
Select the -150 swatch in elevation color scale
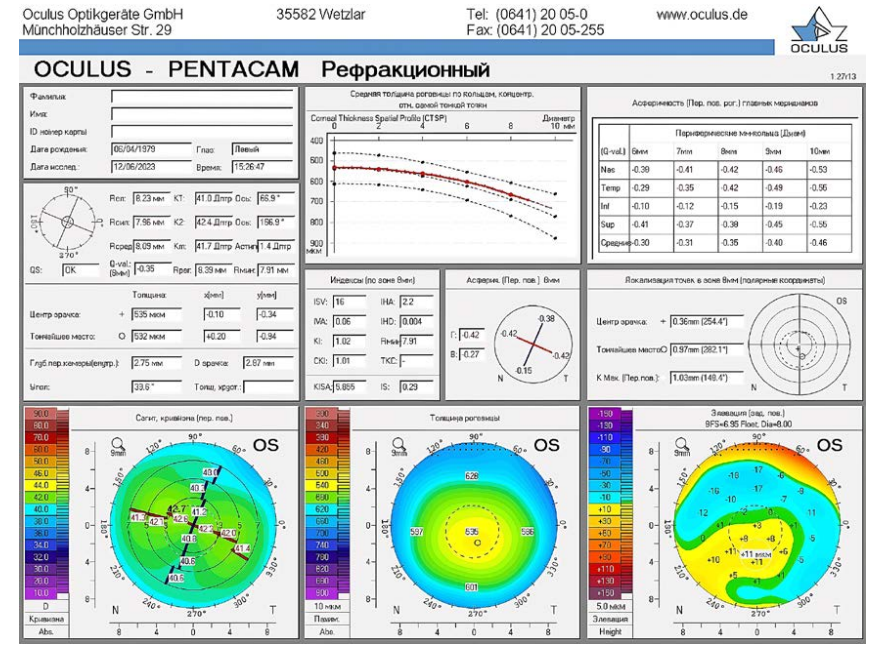click(605, 413)
